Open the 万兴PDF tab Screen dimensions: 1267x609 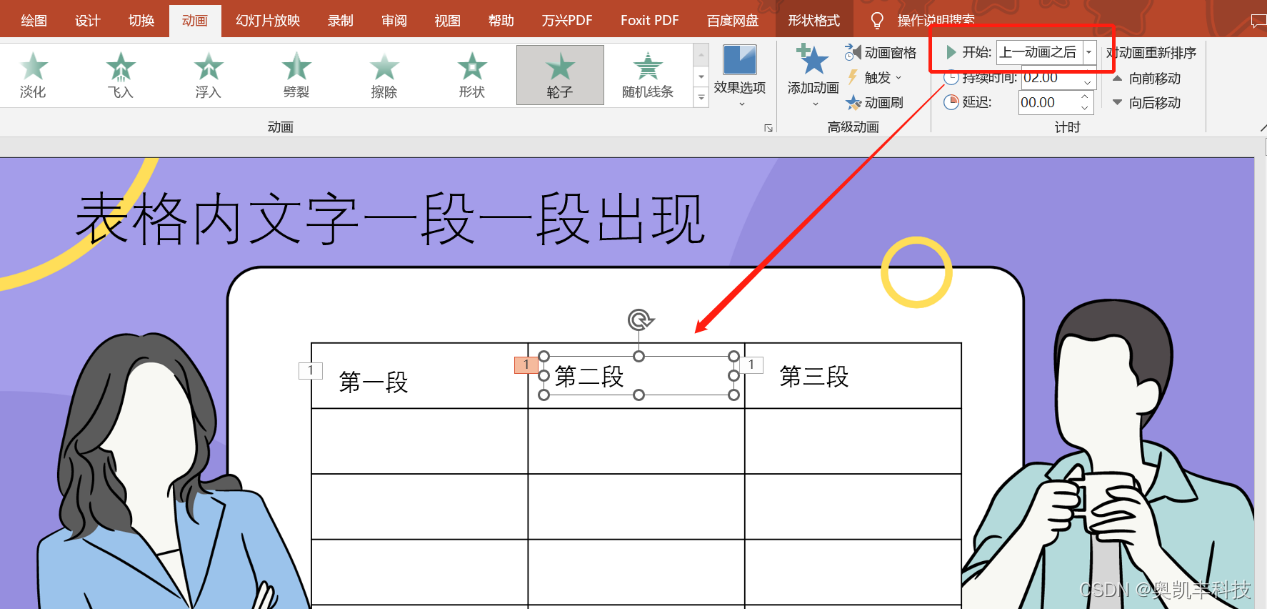(567, 21)
